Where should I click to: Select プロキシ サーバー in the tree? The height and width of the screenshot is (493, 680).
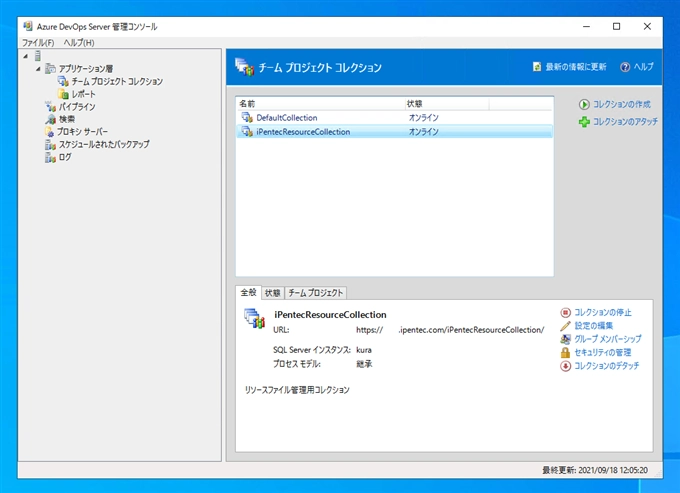point(82,131)
